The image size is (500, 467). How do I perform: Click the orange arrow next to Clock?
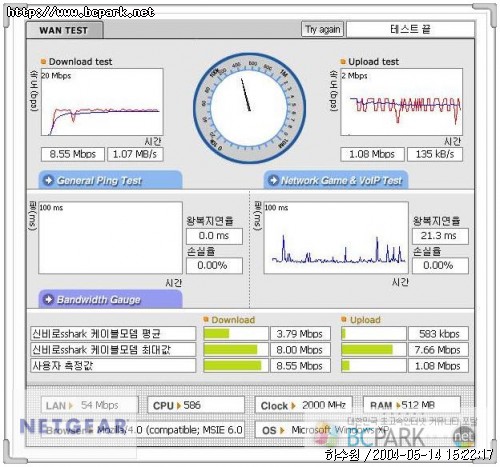(294, 406)
